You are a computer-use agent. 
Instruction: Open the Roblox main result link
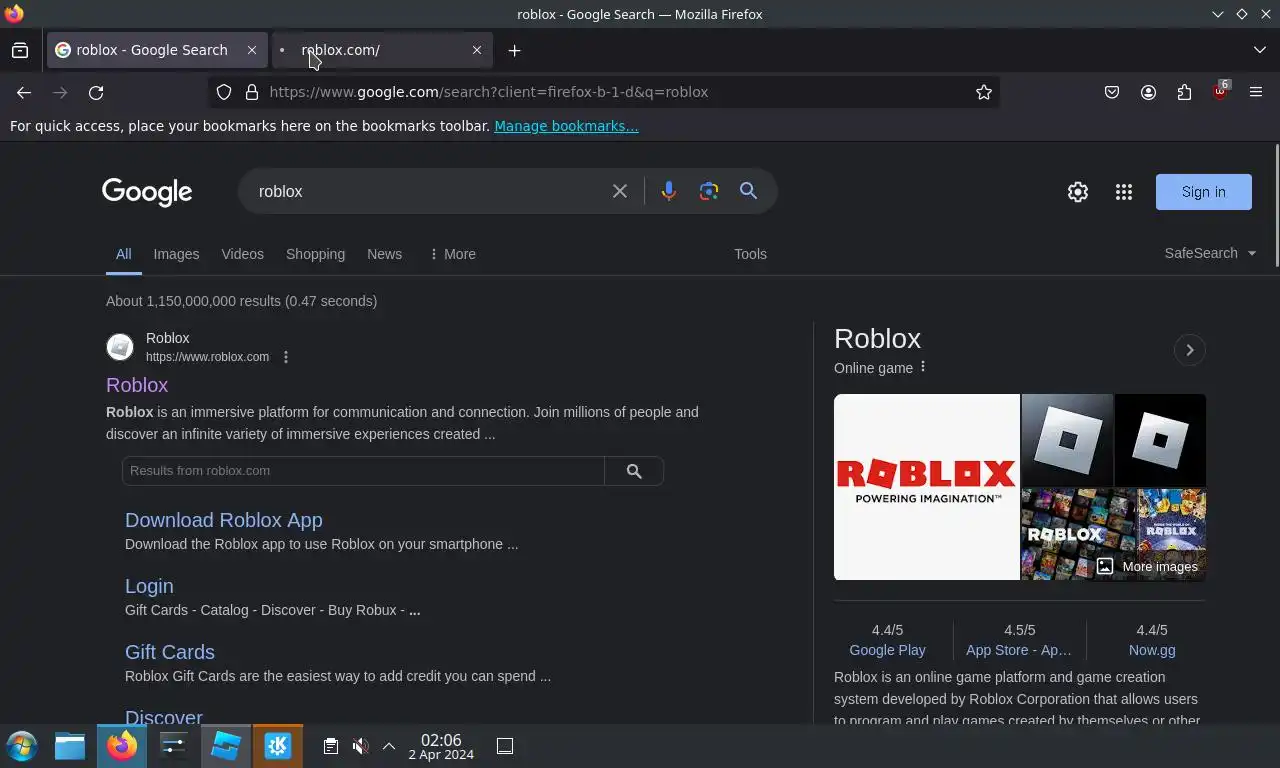coord(137,385)
